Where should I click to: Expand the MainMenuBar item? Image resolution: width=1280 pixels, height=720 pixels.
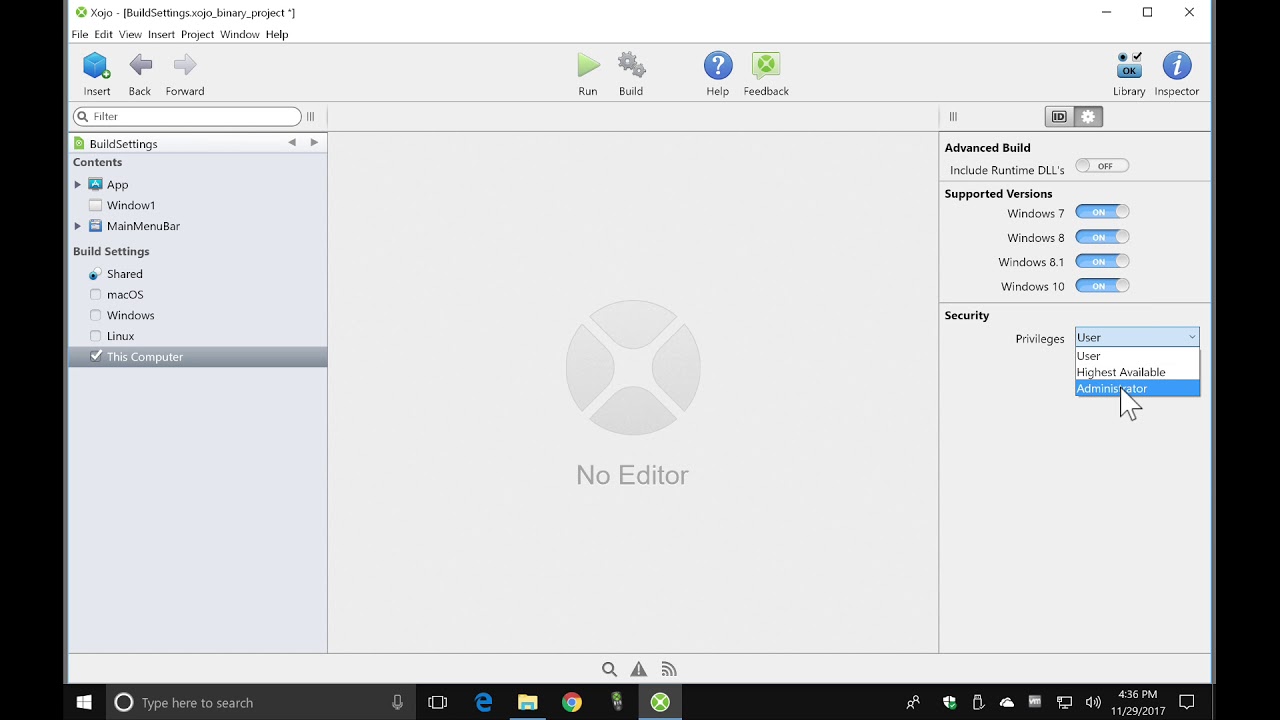77,226
